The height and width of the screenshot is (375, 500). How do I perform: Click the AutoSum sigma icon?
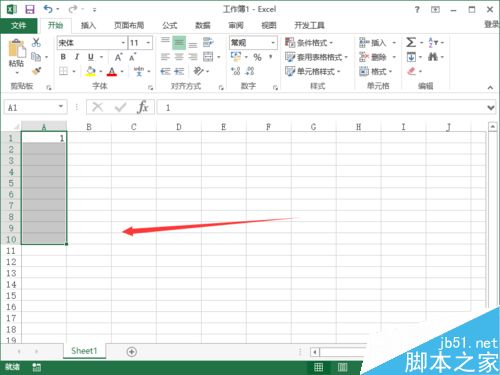point(411,42)
